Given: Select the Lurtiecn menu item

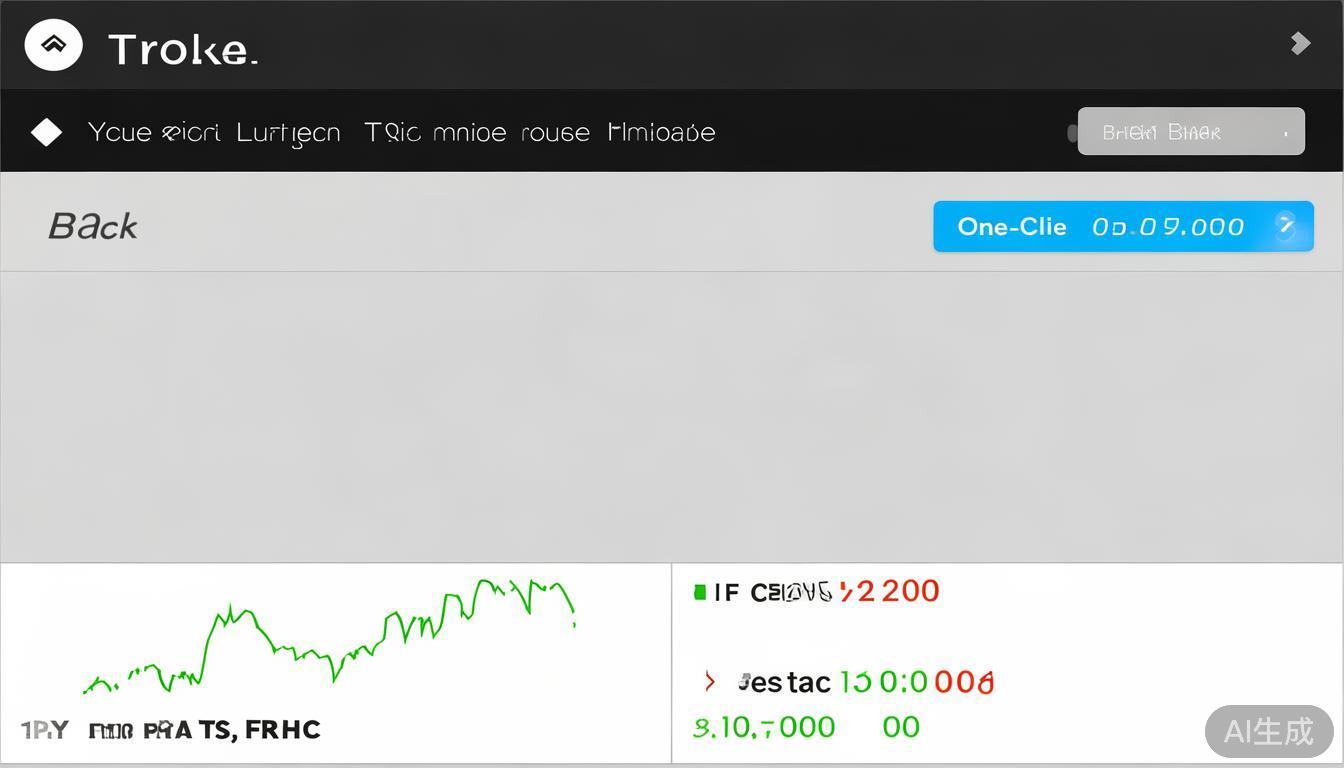Looking at the screenshot, I should [288, 132].
